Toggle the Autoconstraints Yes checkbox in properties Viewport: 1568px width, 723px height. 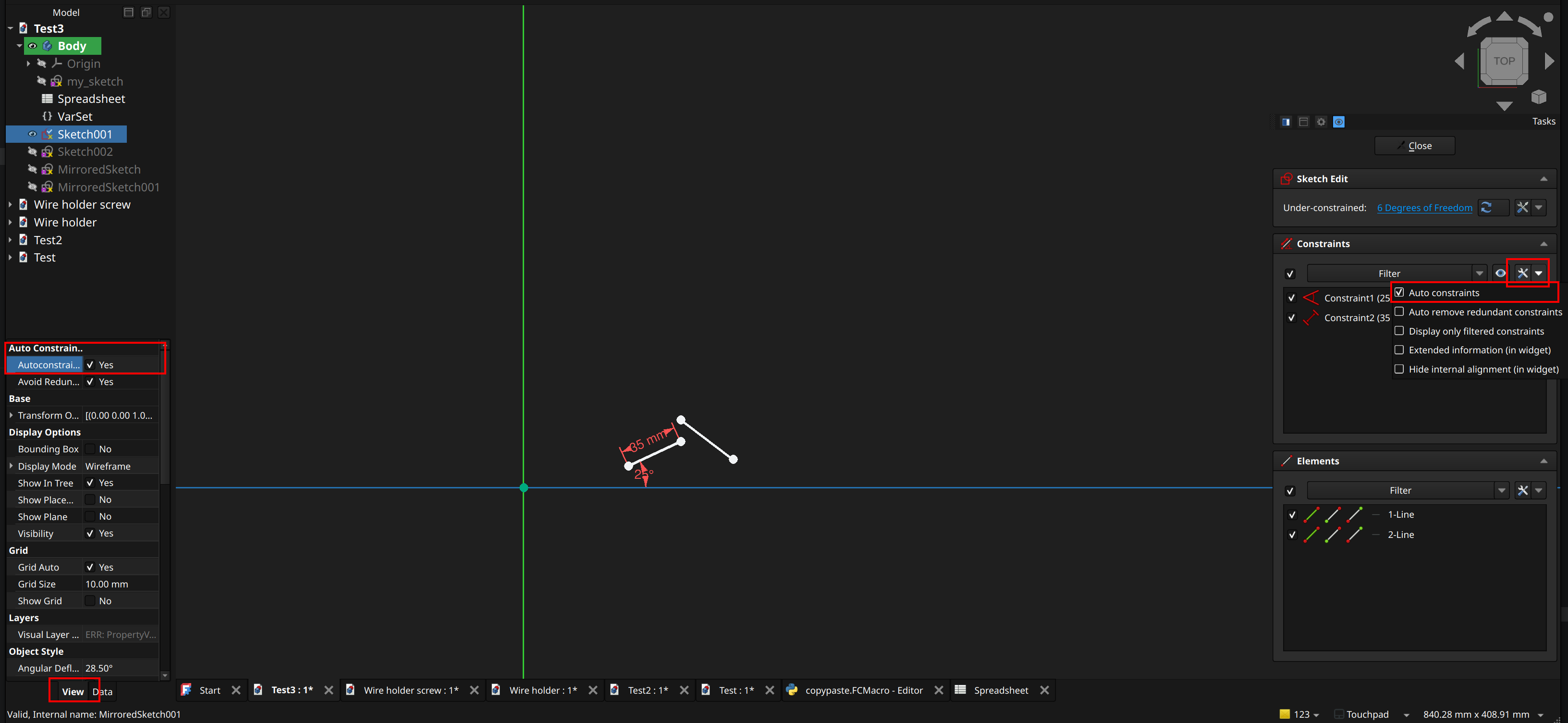click(90, 365)
